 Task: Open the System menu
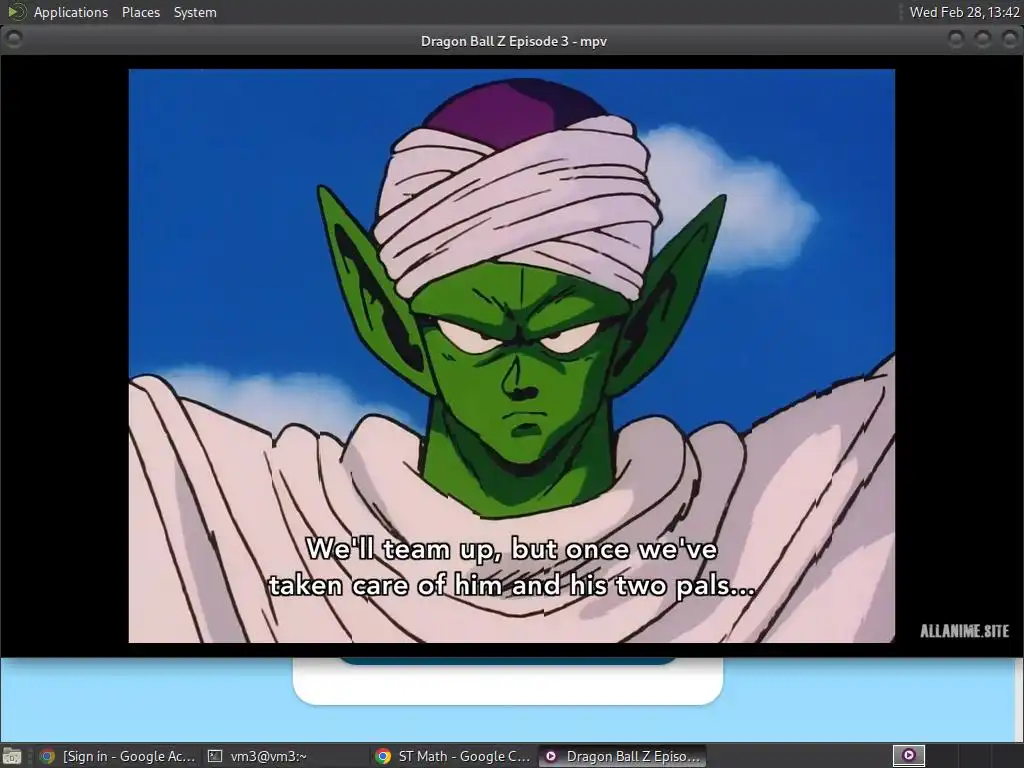coord(195,12)
